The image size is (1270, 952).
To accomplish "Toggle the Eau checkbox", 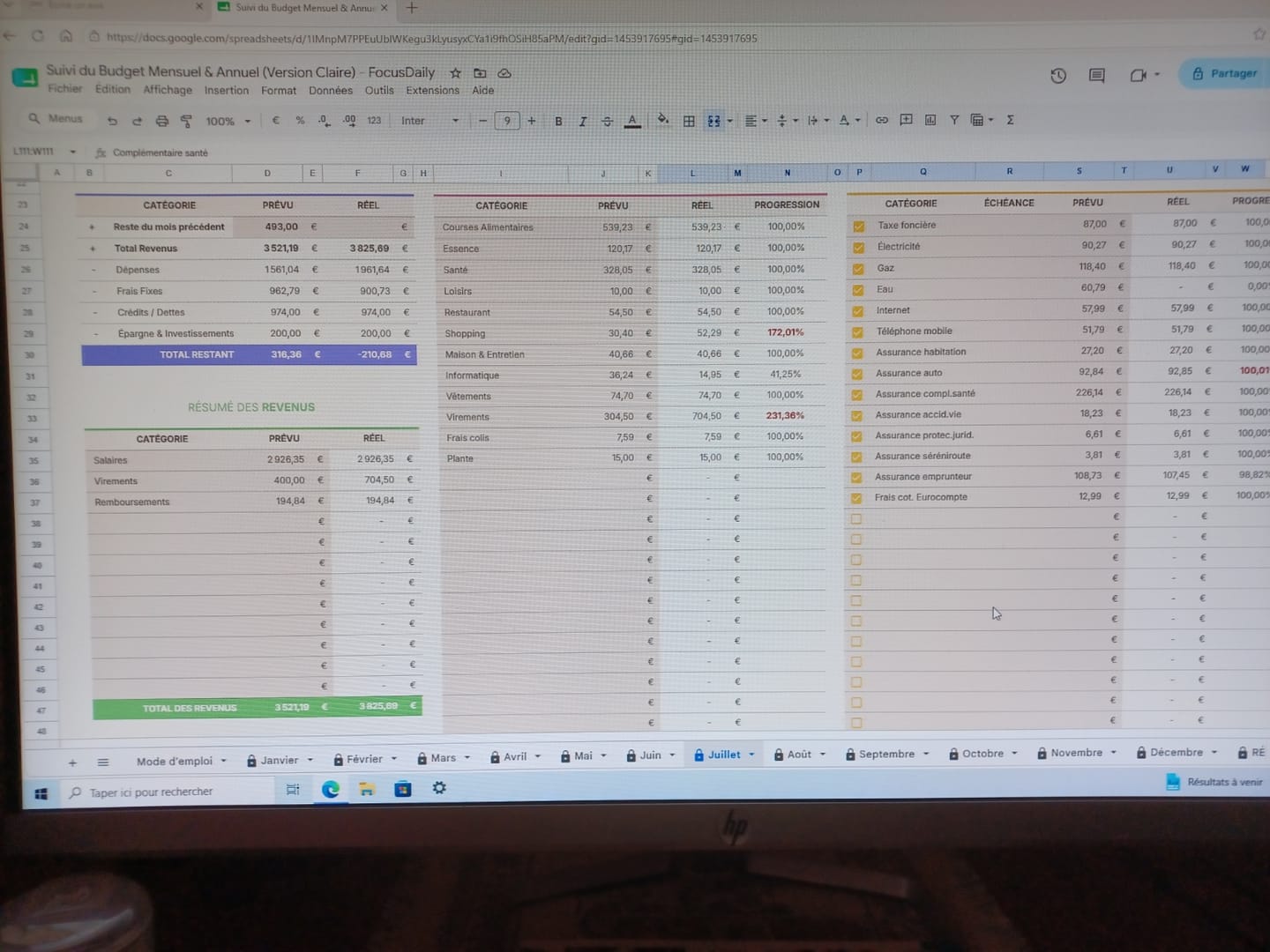I will coord(857,290).
